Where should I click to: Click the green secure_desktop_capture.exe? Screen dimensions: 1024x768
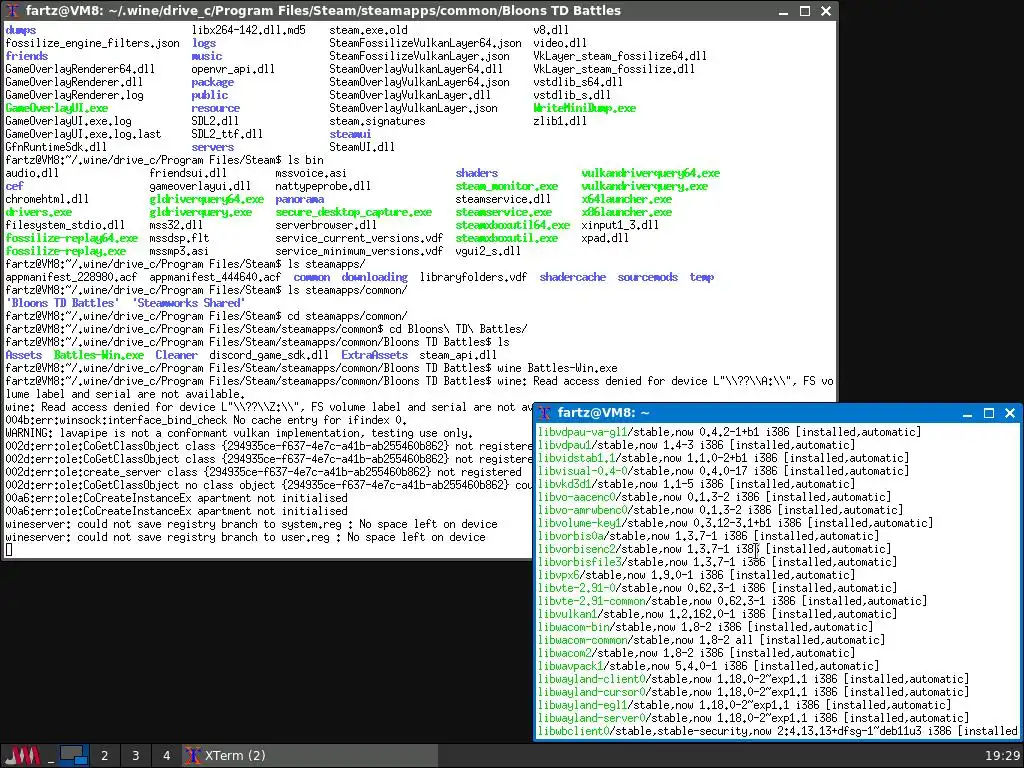click(x=353, y=212)
